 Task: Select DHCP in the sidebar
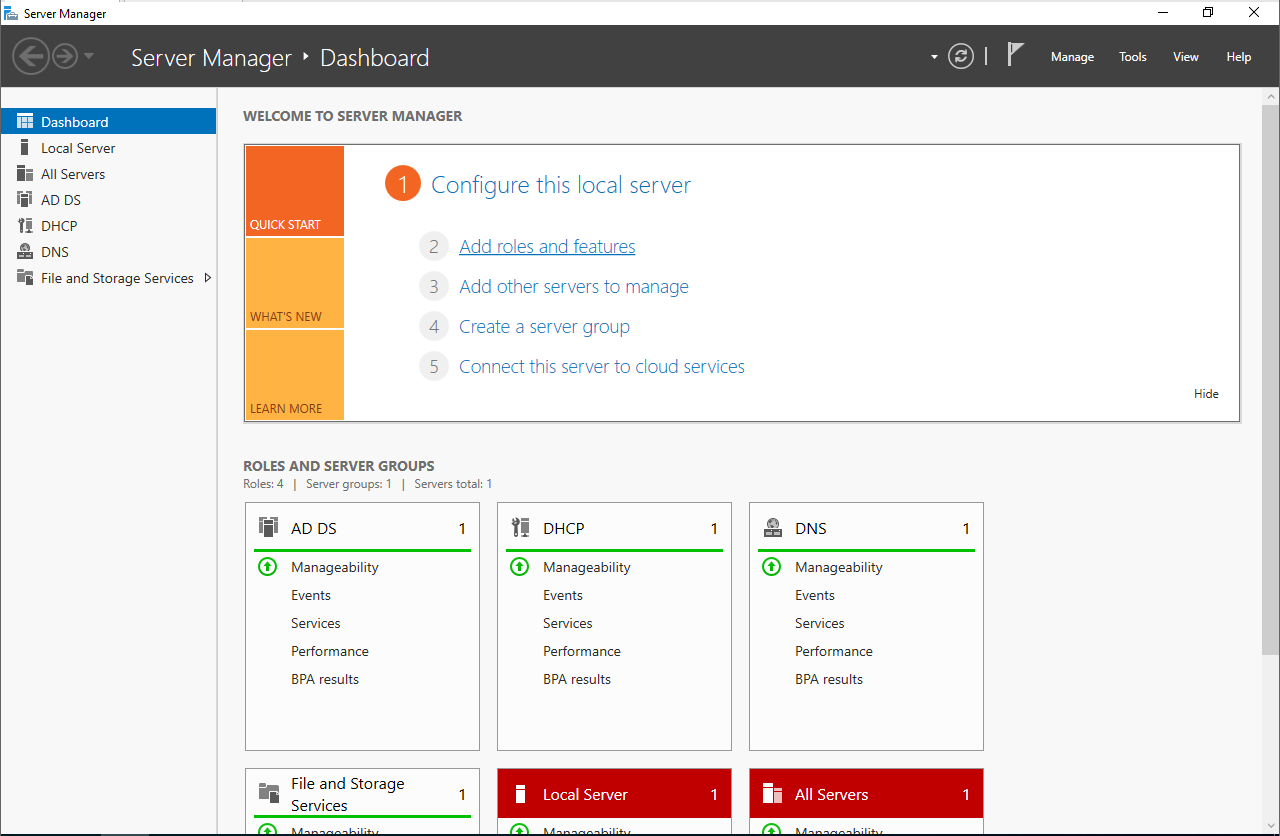[108, 226]
